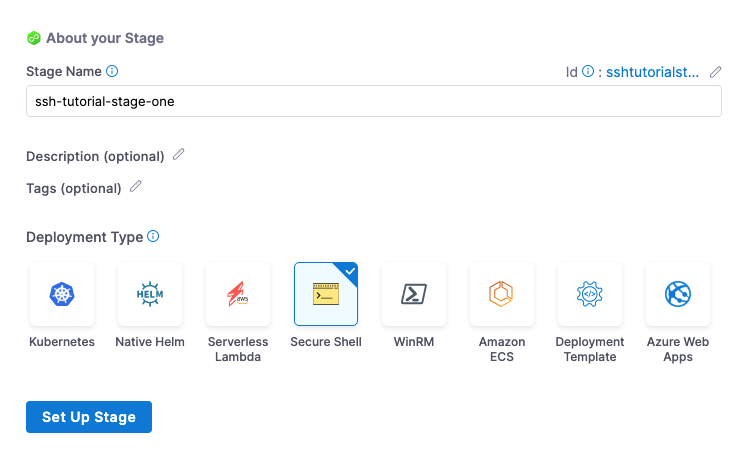Click the Set Up Stage button
Image resolution: width=750 pixels, height=459 pixels.
(x=89, y=417)
